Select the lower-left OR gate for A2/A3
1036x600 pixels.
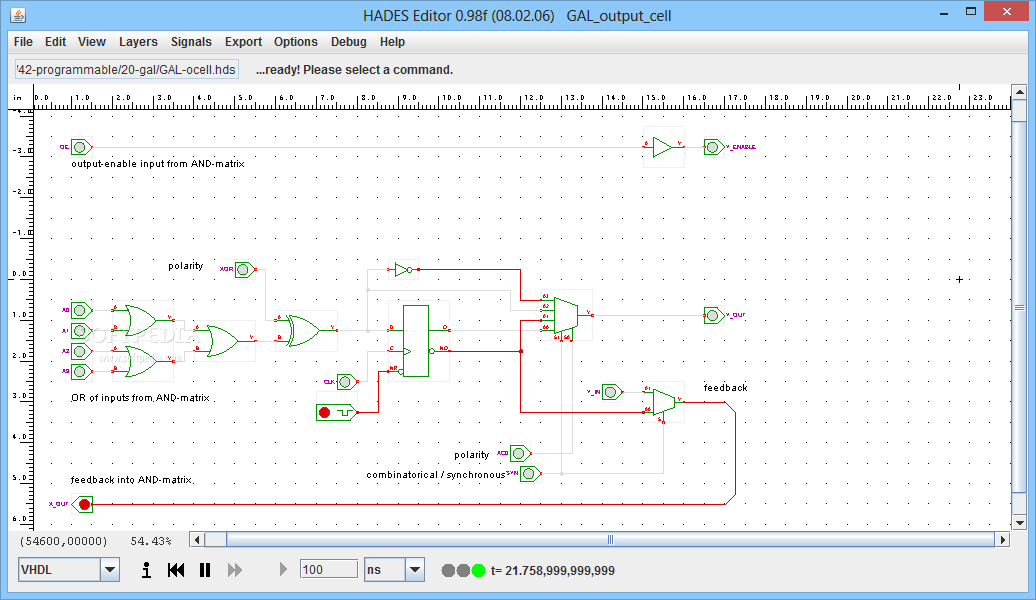pos(141,361)
